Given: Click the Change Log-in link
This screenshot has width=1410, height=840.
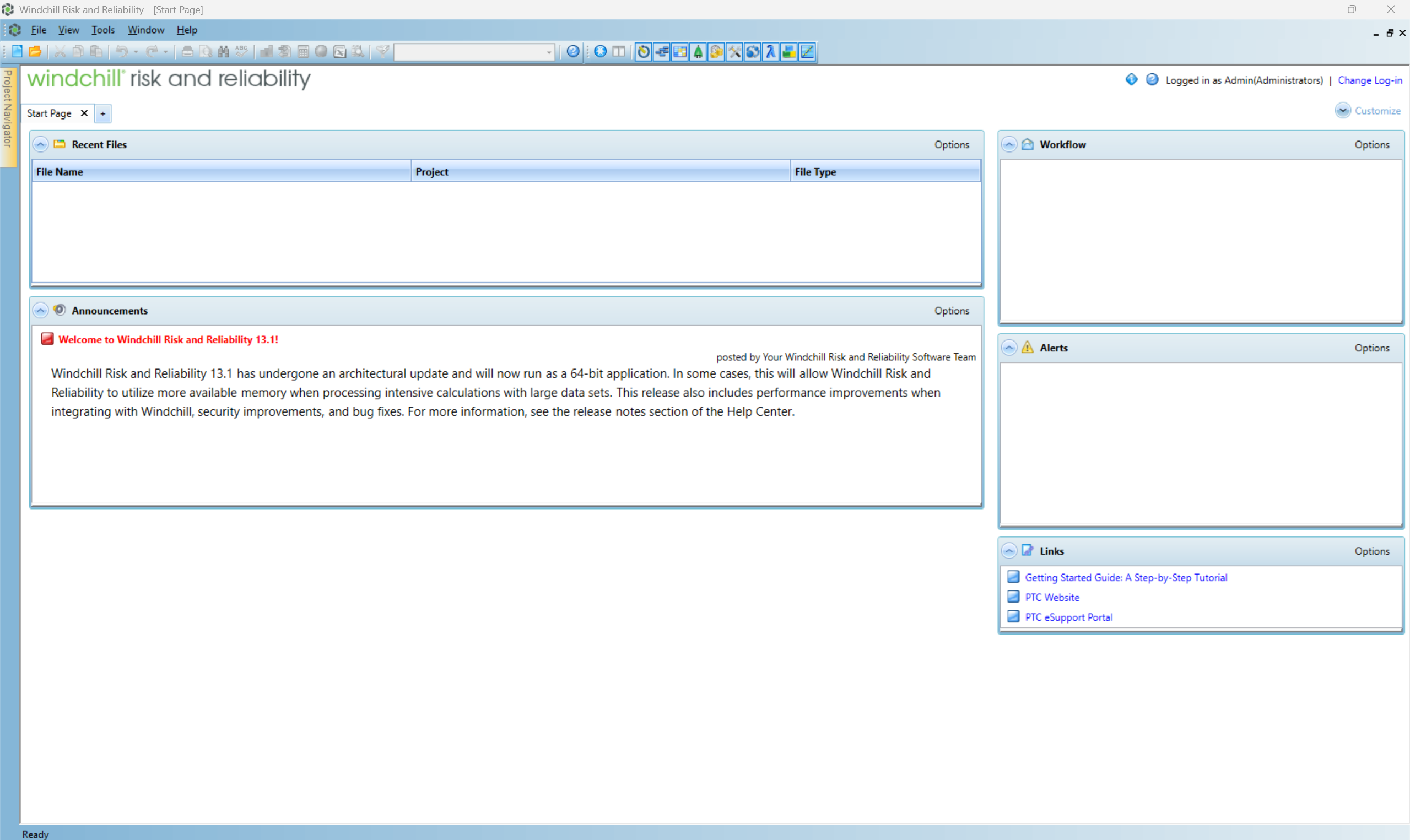Looking at the screenshot, I should [1370, 80].
